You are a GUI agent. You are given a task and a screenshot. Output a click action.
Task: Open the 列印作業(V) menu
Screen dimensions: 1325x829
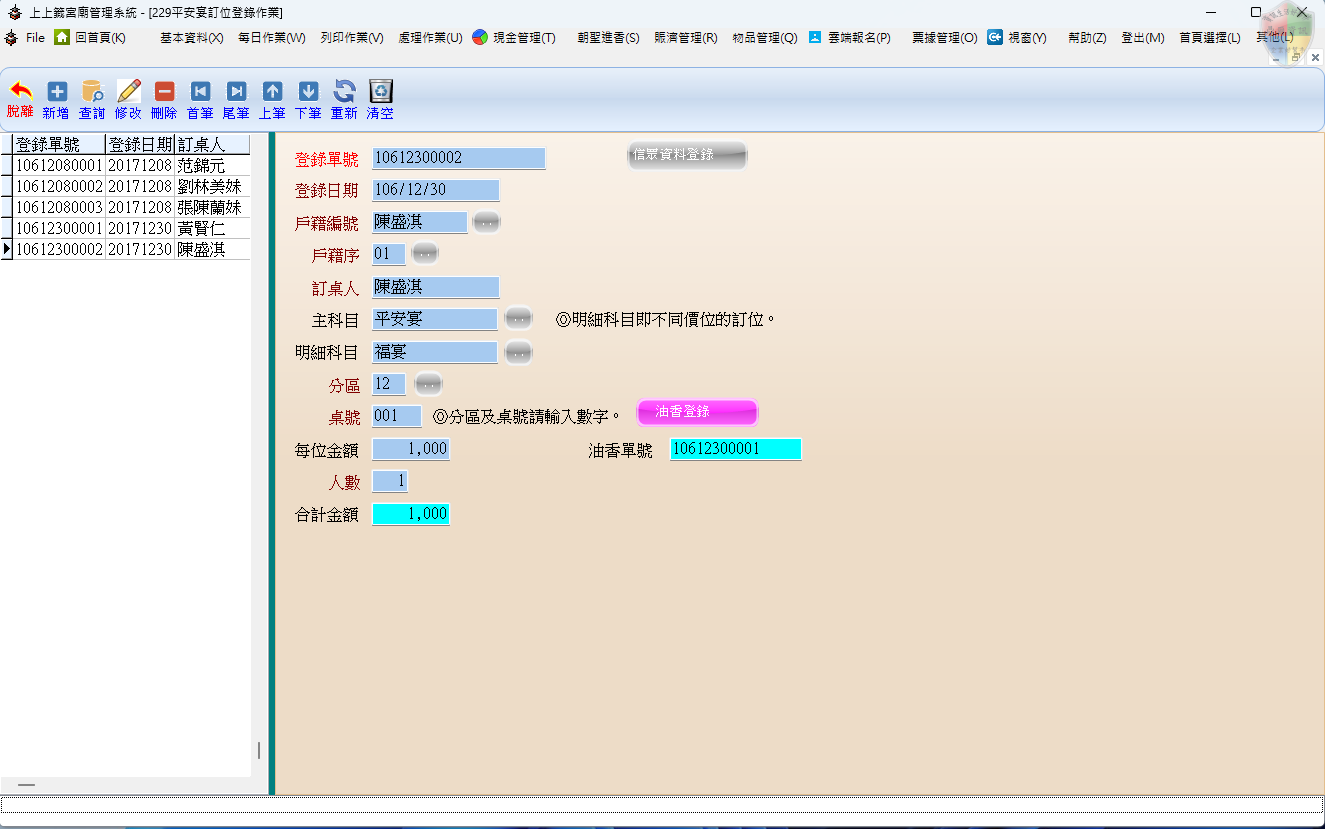(x=352, y=38)
